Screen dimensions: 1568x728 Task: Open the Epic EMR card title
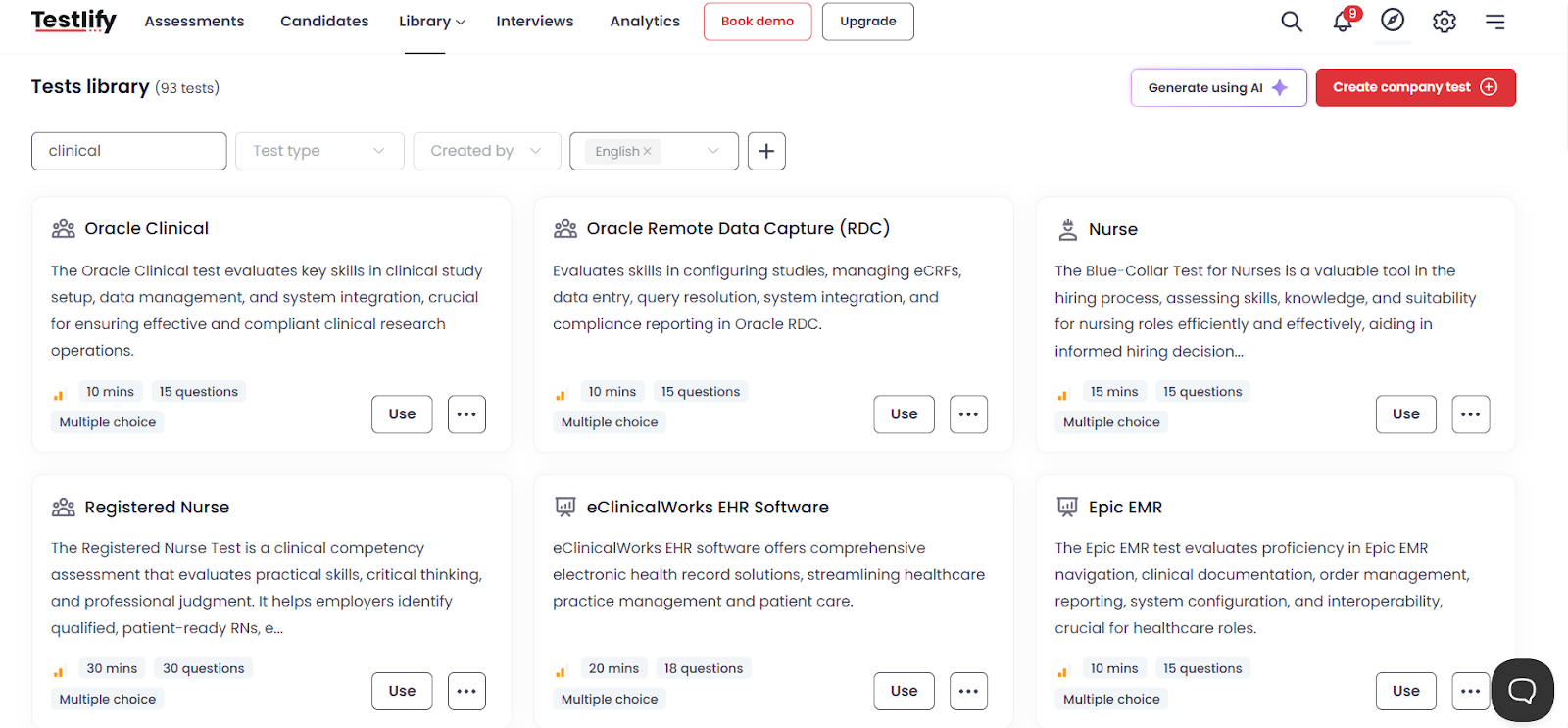1125,508
